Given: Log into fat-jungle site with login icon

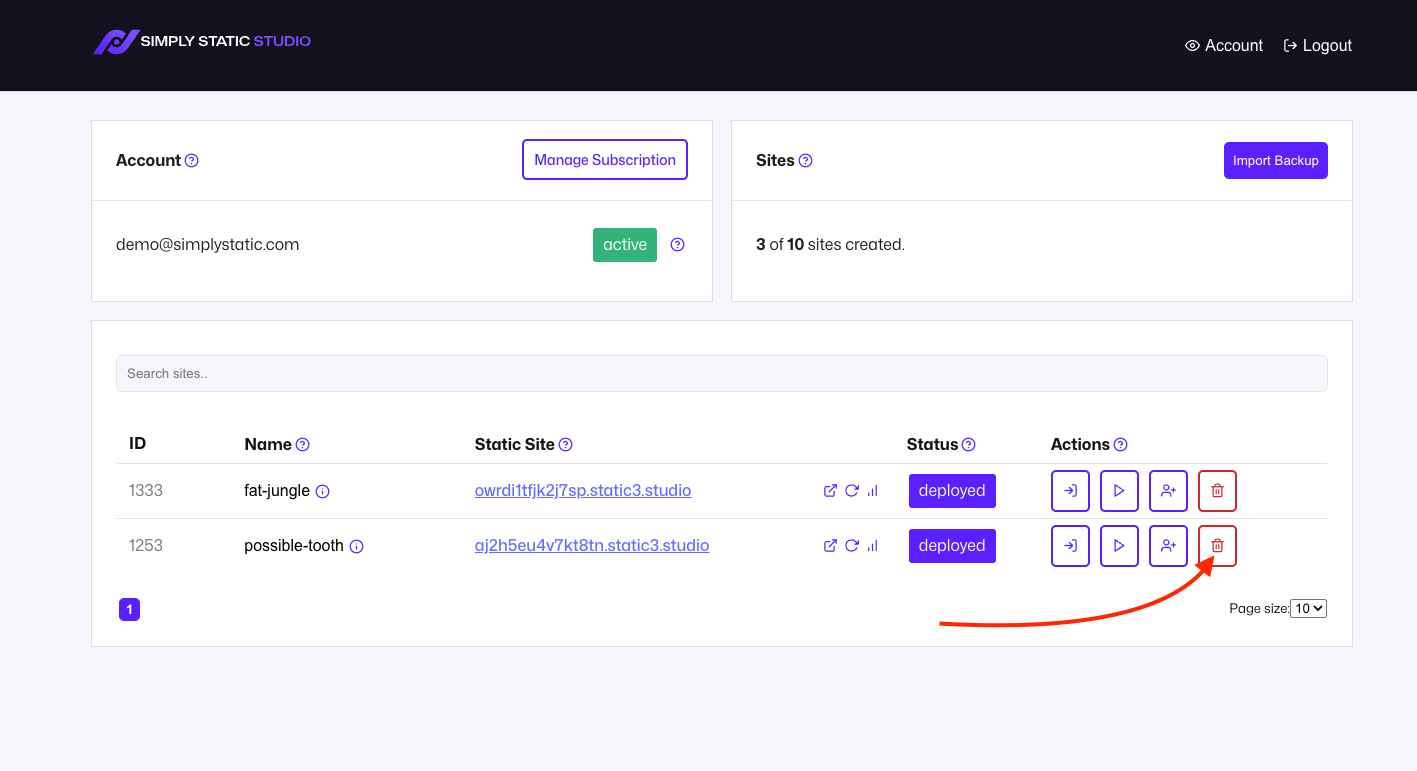Looking at the screenshot, I should [x=1070, y=491].
